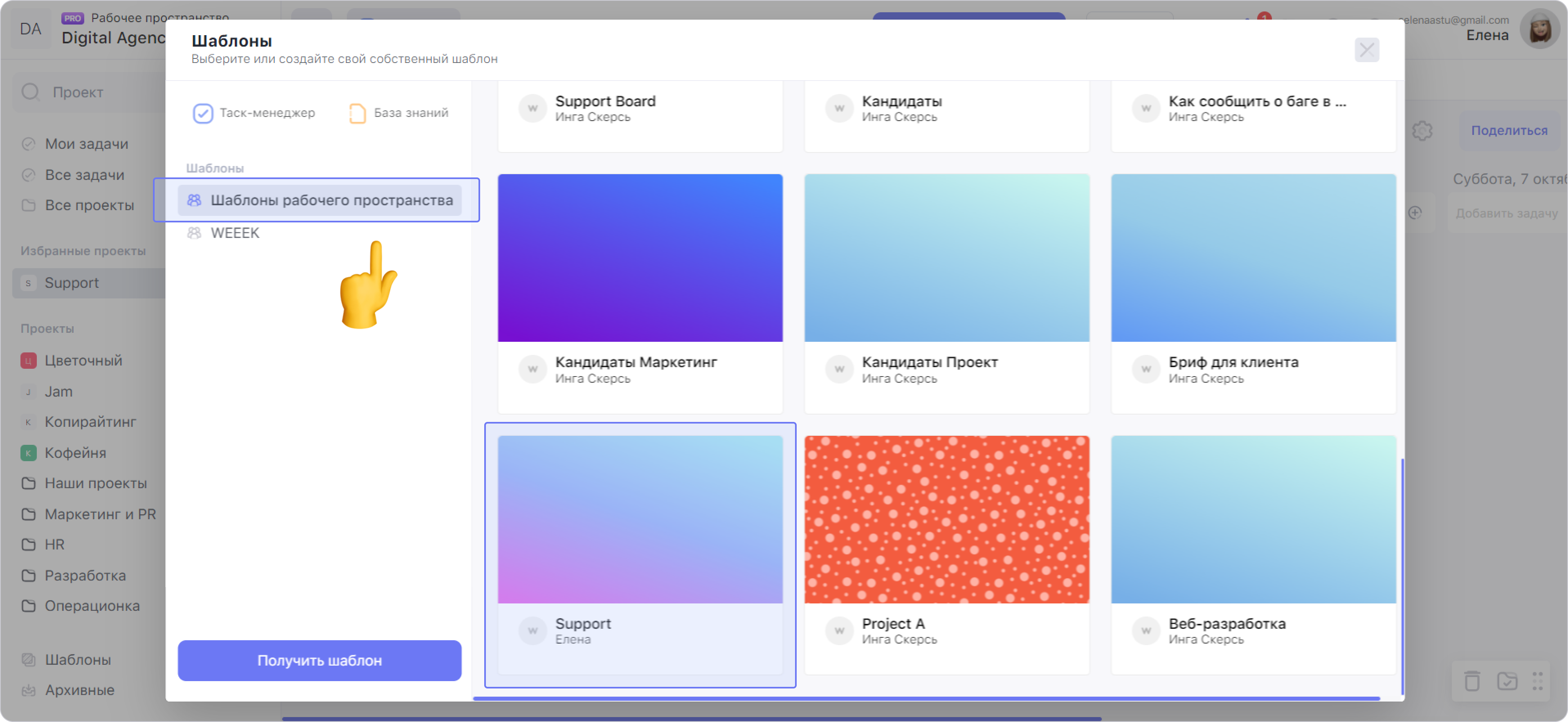Click knowledge base document icon

click(357, 113)
